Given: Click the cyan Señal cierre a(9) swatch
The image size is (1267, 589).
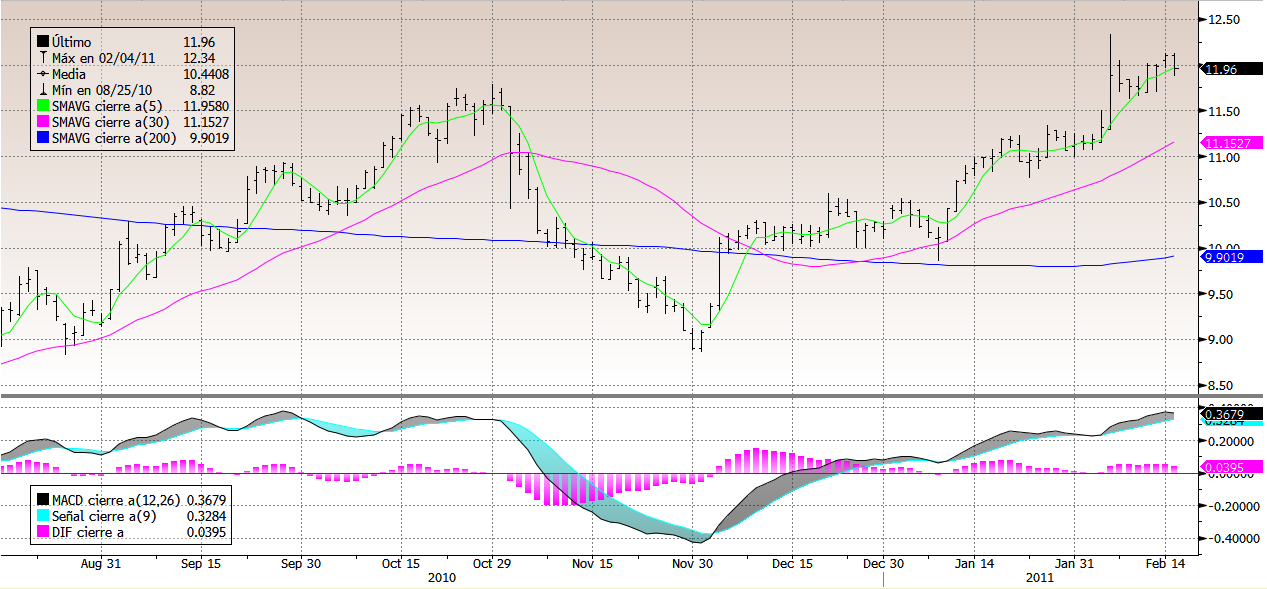Looking at the screenshot, I should coord(43,515).
